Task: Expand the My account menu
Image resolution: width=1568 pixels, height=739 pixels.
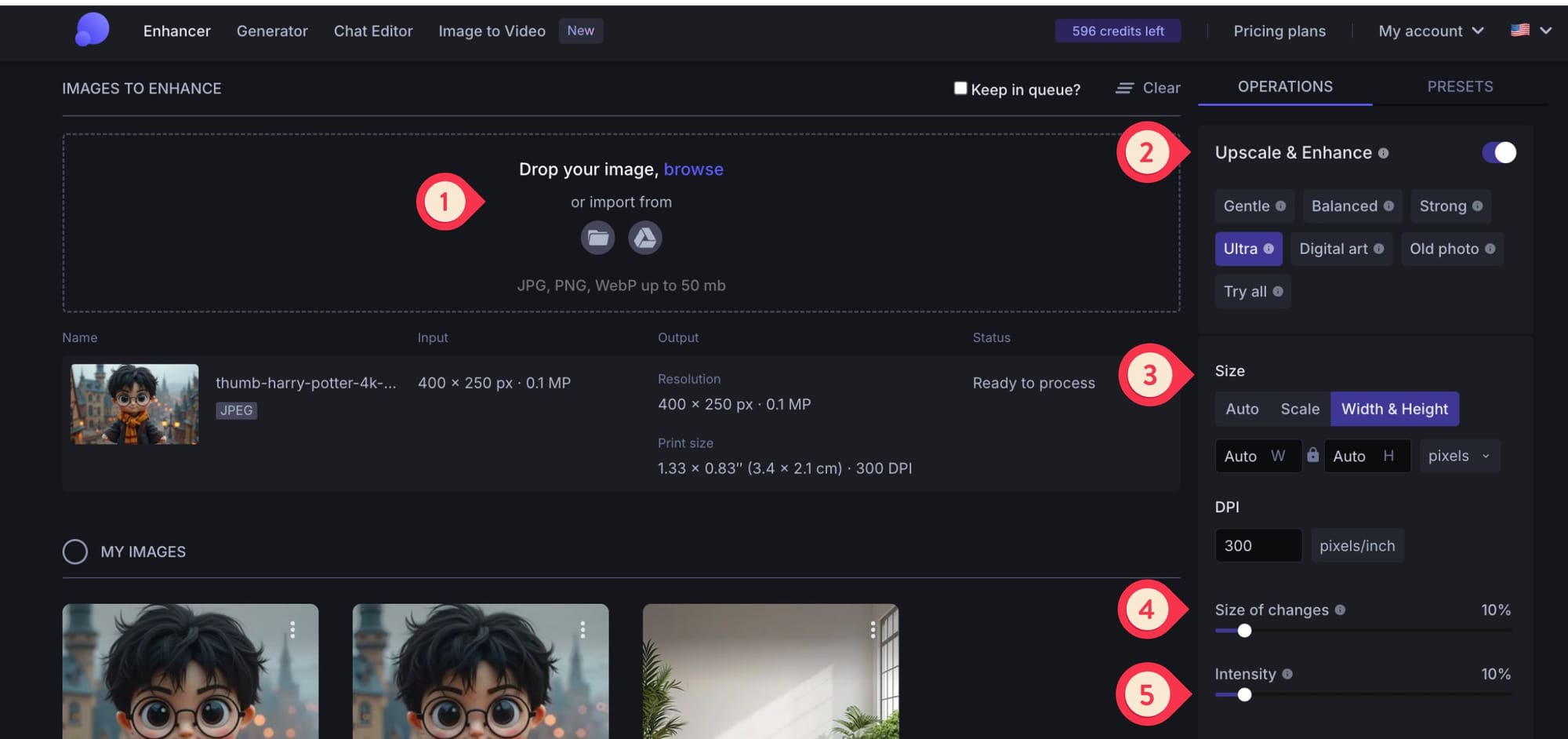Action: tap(1428, 31)
